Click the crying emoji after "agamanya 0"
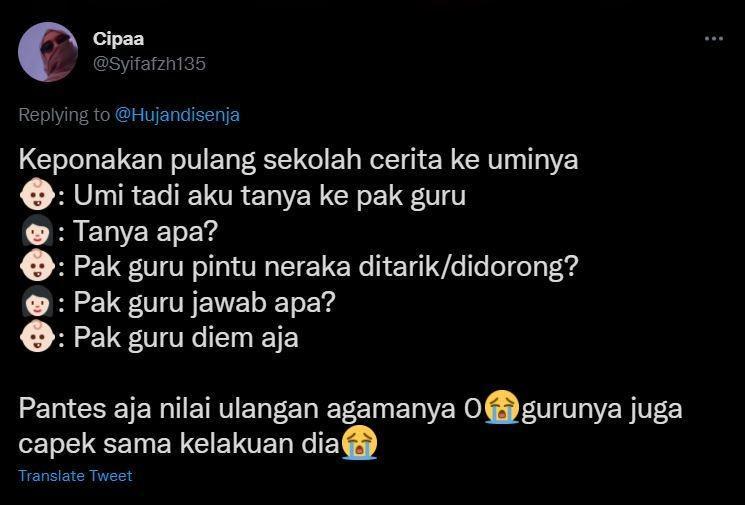Screen dimensions: 745x505 [502, 407]
